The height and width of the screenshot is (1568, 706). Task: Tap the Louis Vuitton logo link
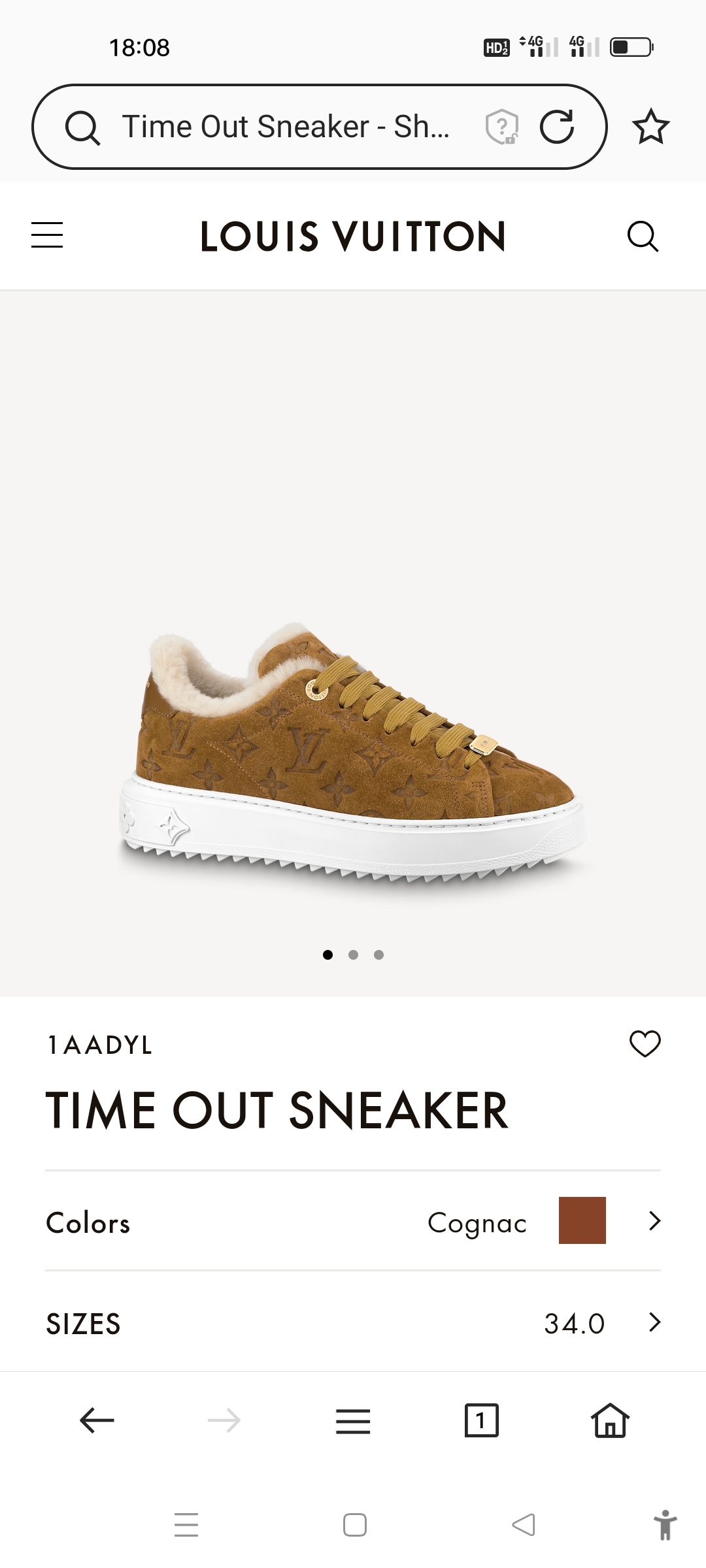pyautogui.click(x=353, y=236)
